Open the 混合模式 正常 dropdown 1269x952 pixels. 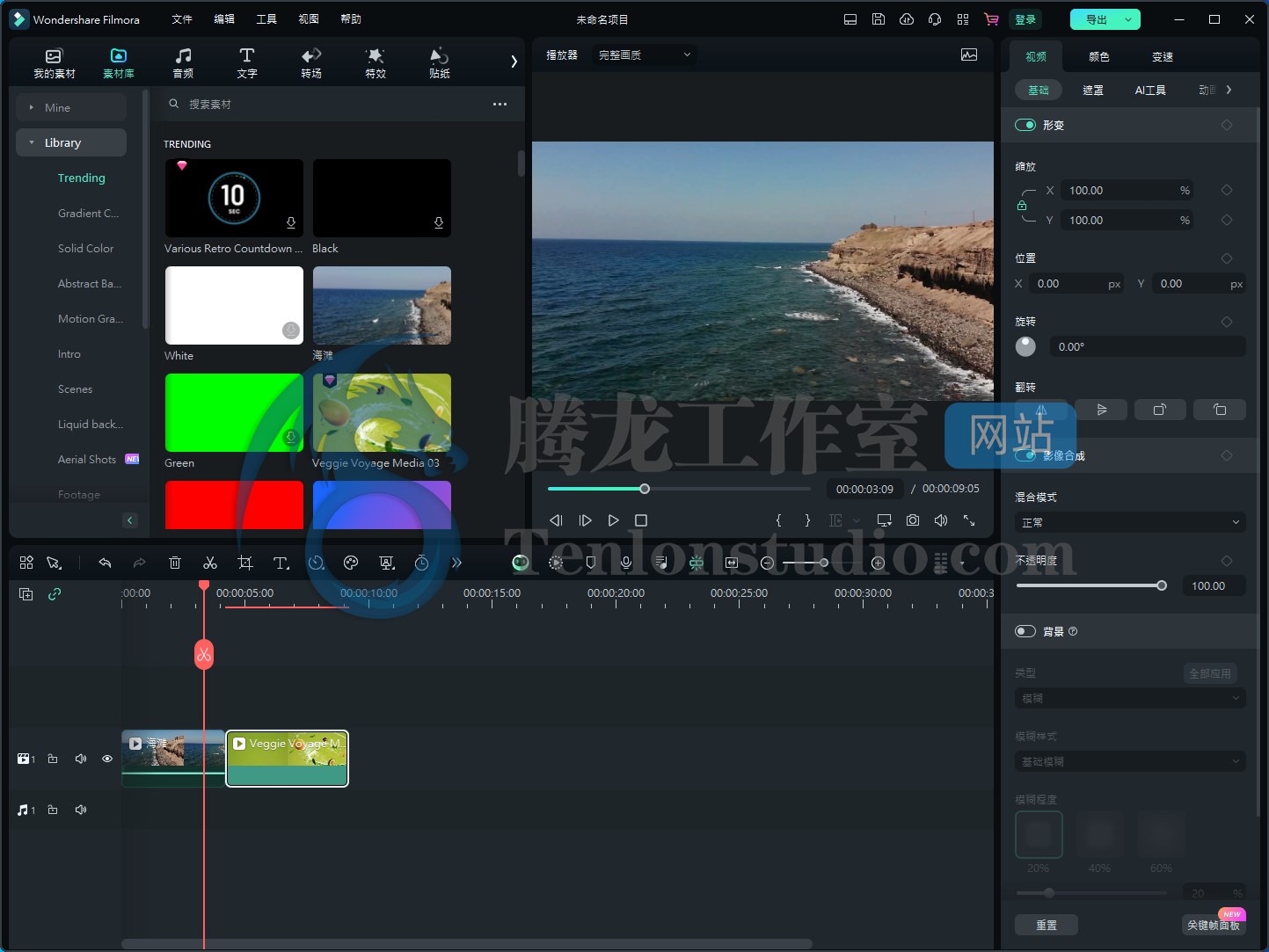(1130, 522)
